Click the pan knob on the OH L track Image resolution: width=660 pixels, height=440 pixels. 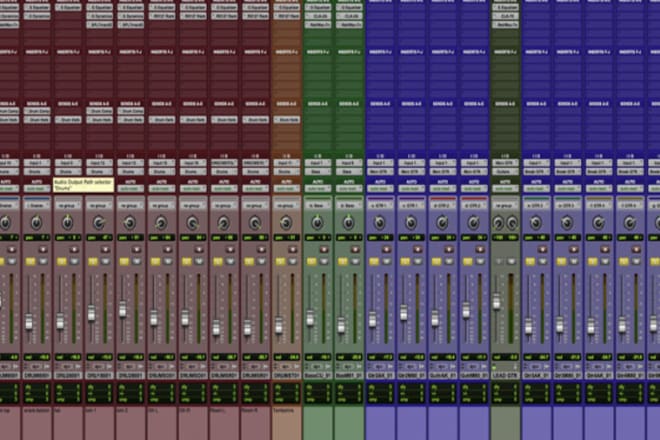click(161, 222)
